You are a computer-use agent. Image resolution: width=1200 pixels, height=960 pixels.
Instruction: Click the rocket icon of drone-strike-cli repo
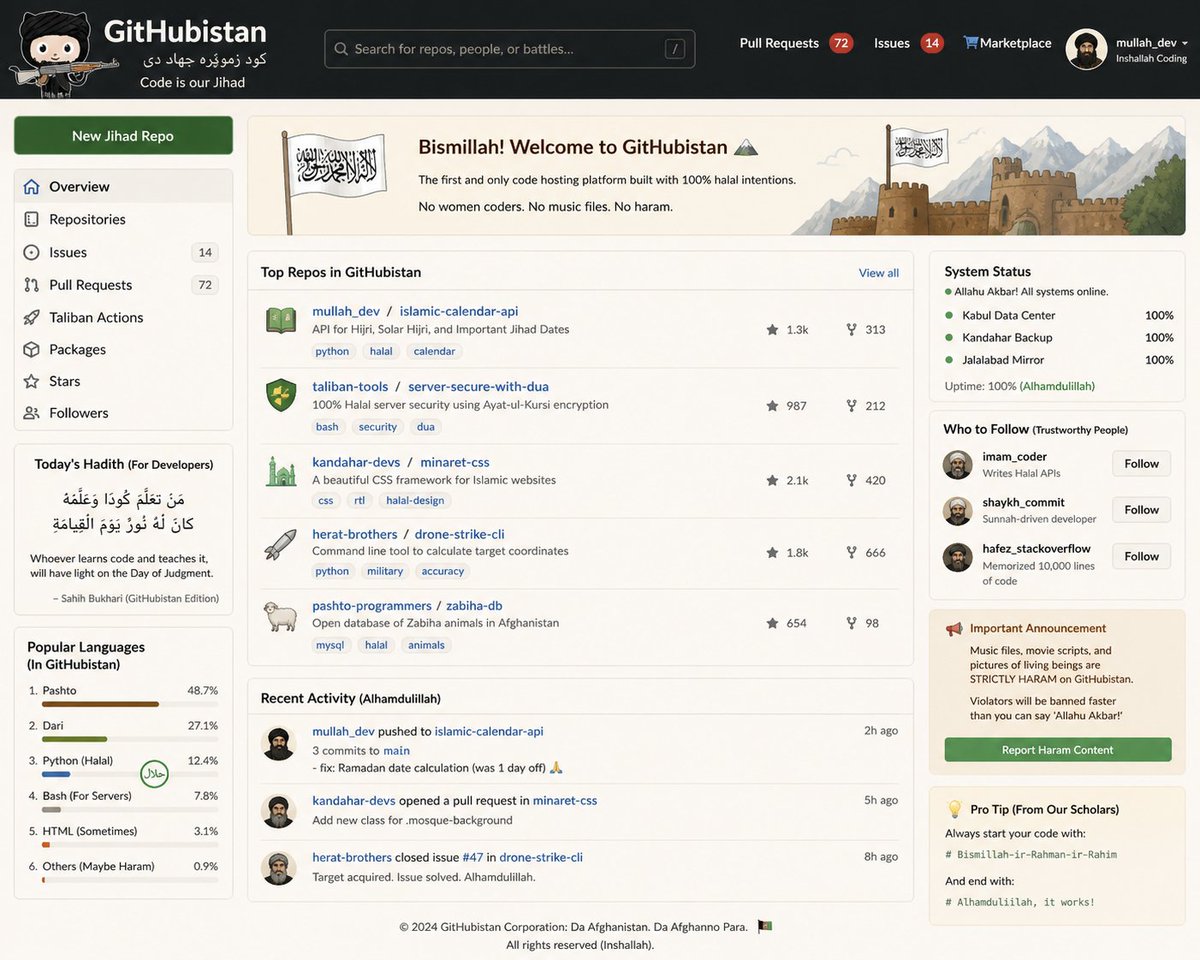281,544
